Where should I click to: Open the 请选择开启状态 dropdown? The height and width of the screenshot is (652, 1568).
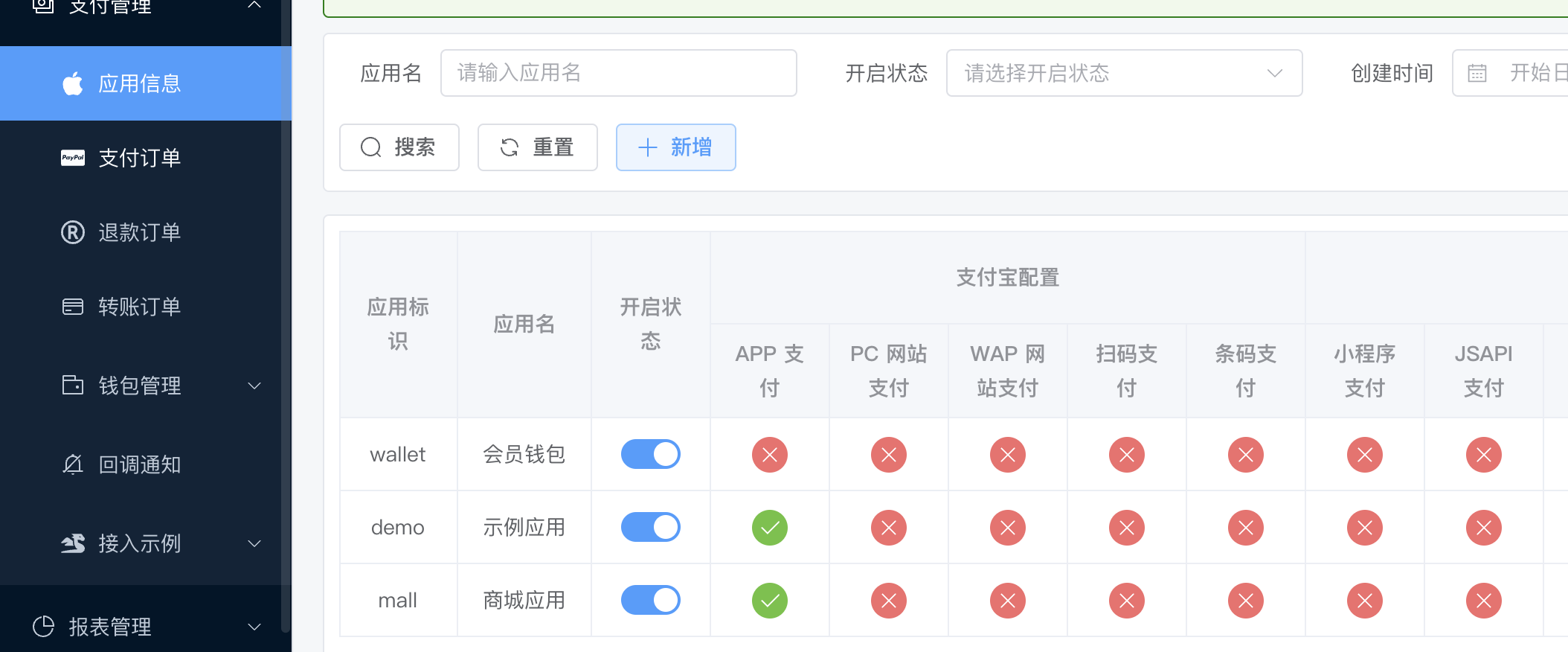click(1124, 73)
